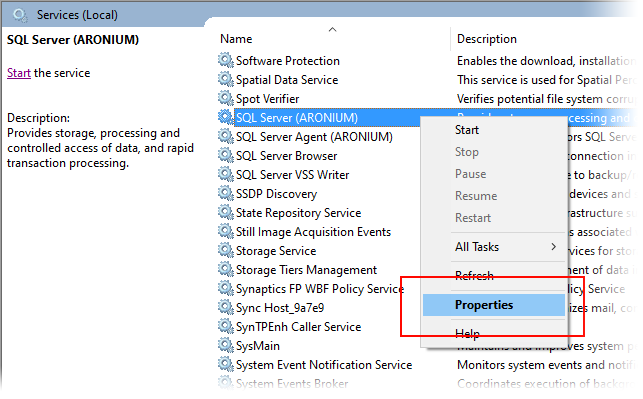643x399 pixels.
Task: Choose Resume in the context menu
Action: click(x=494, y=196)
